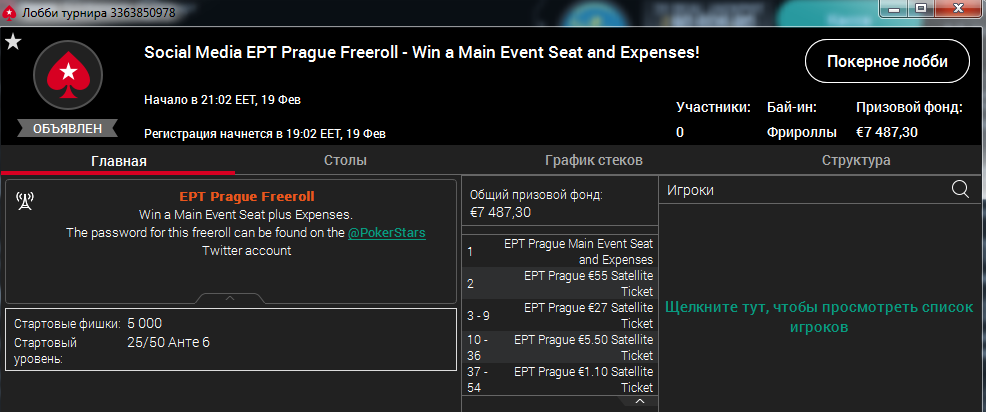This screenshot has height=412, width=986.
Task: Click the Игроки search field
Action: 807,190
